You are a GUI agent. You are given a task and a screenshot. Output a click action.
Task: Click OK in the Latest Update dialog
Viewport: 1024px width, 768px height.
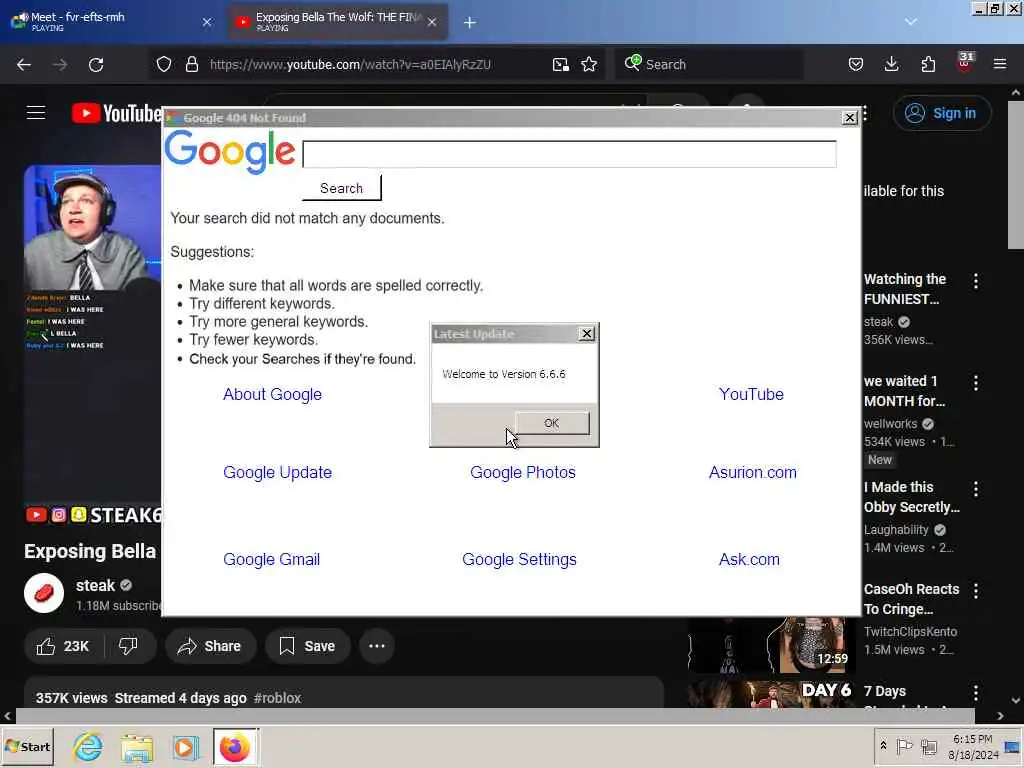coord(552,423)
